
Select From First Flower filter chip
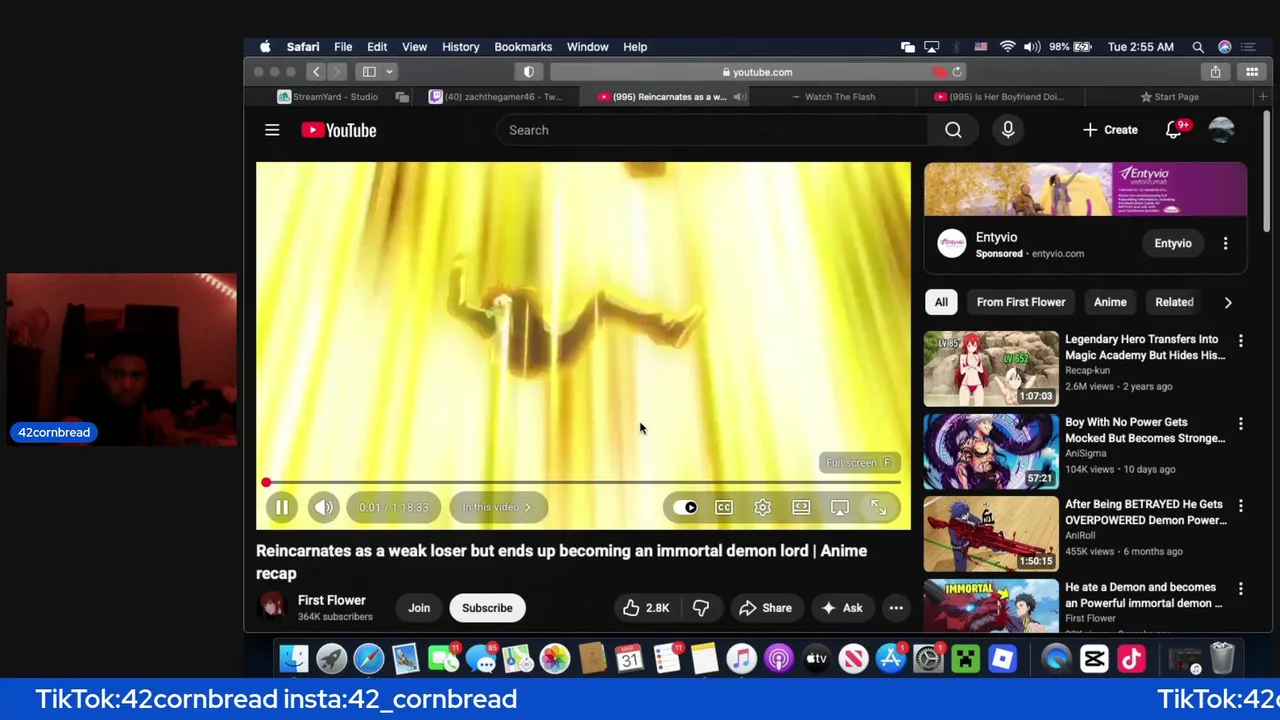pyautogui.click(x=1021, y=302)
